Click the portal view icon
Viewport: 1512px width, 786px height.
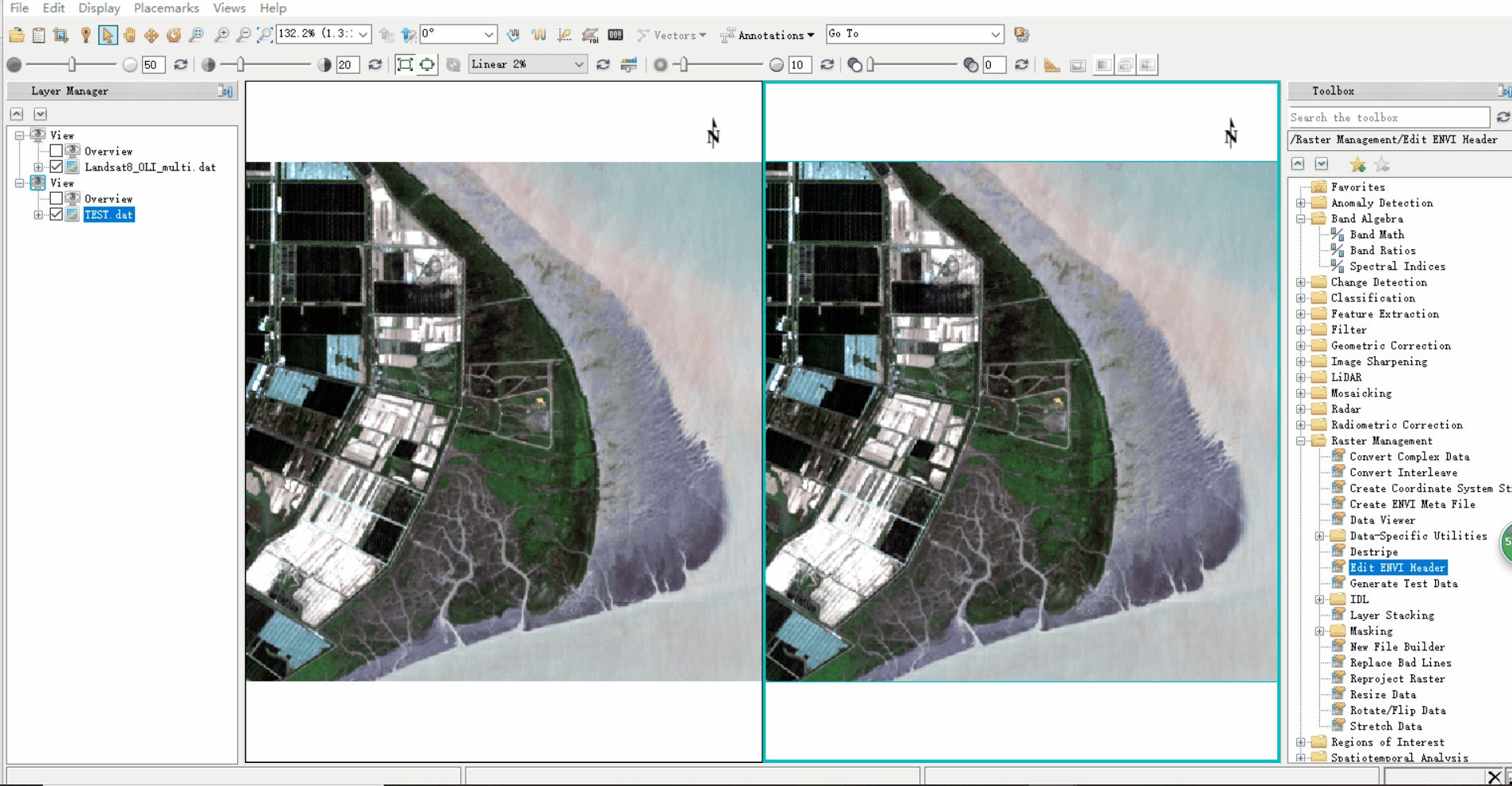[x=1078, y=65]
